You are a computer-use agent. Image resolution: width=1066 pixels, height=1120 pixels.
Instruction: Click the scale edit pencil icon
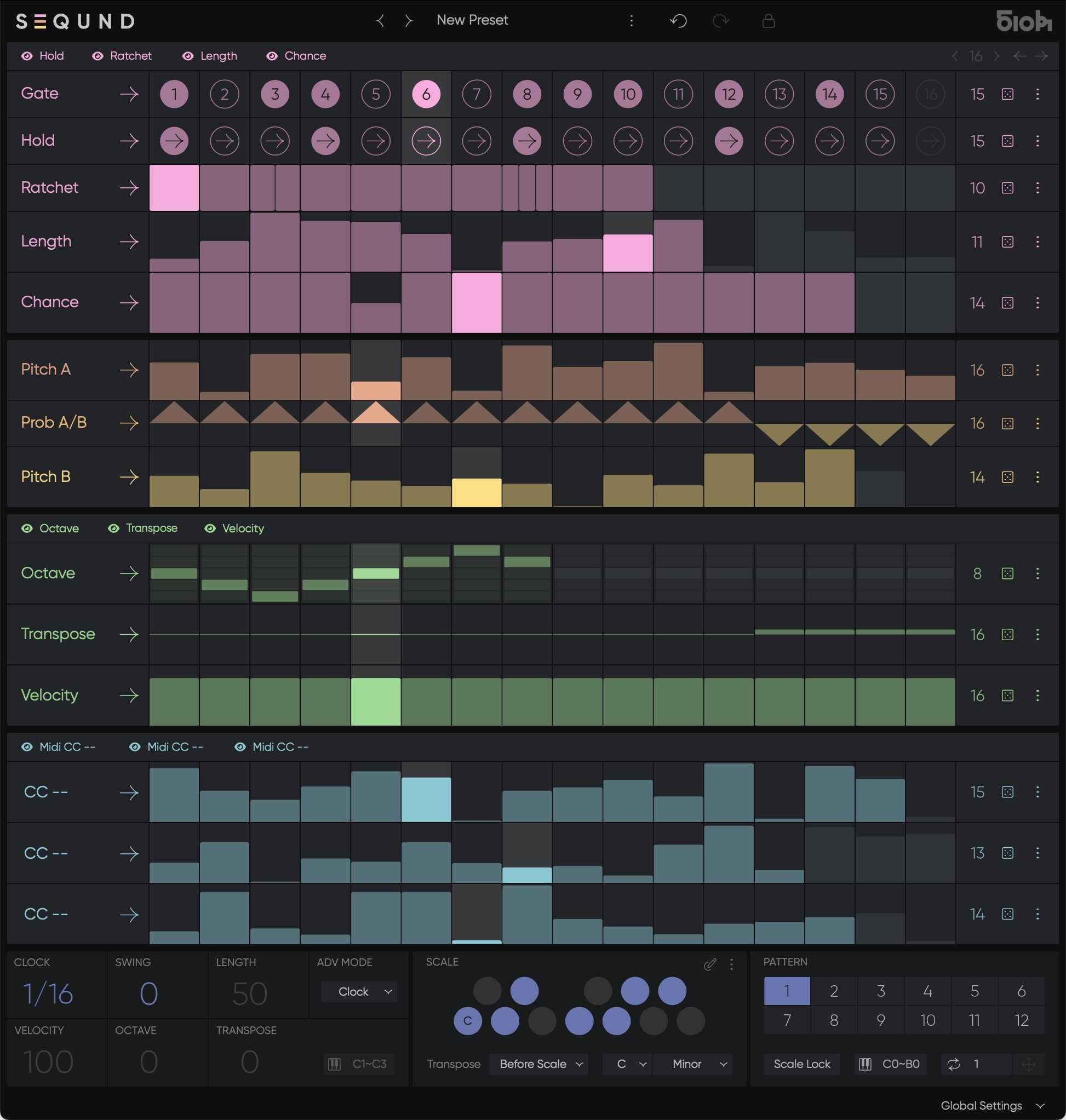pyautogui.click(x=710, y=964)
